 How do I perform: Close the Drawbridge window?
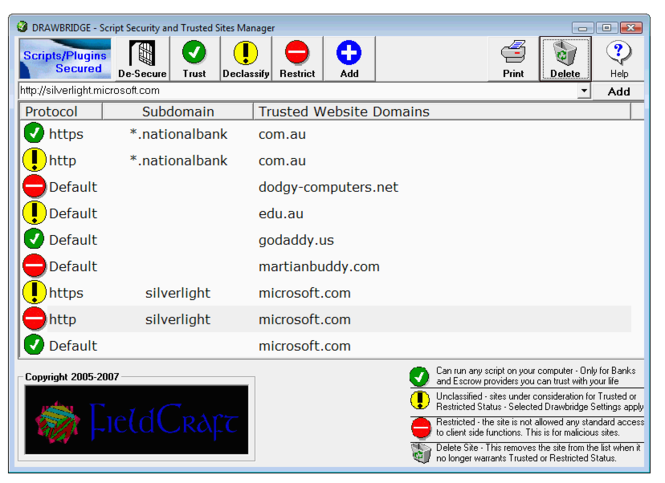pyautogui.click(x=631, y=28)
